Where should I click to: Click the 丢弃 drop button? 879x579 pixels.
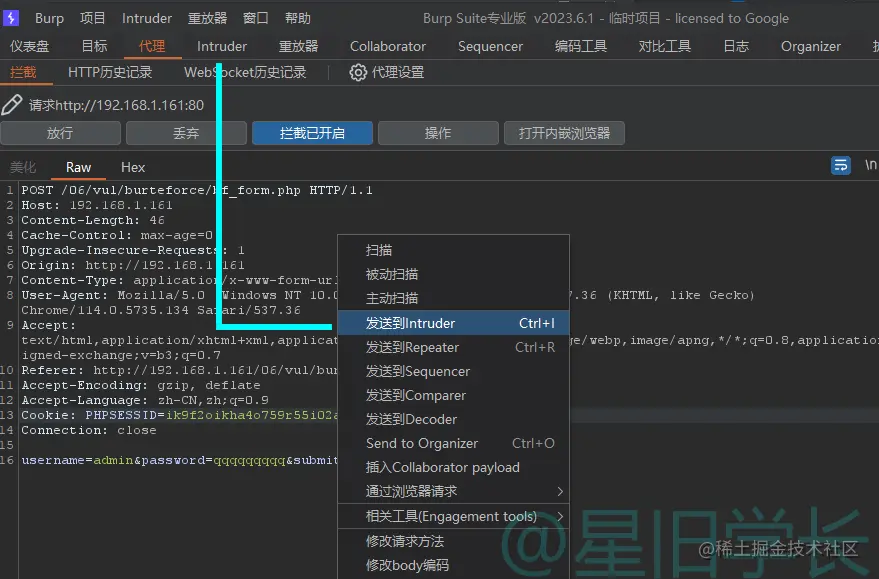tap(186, 133)
